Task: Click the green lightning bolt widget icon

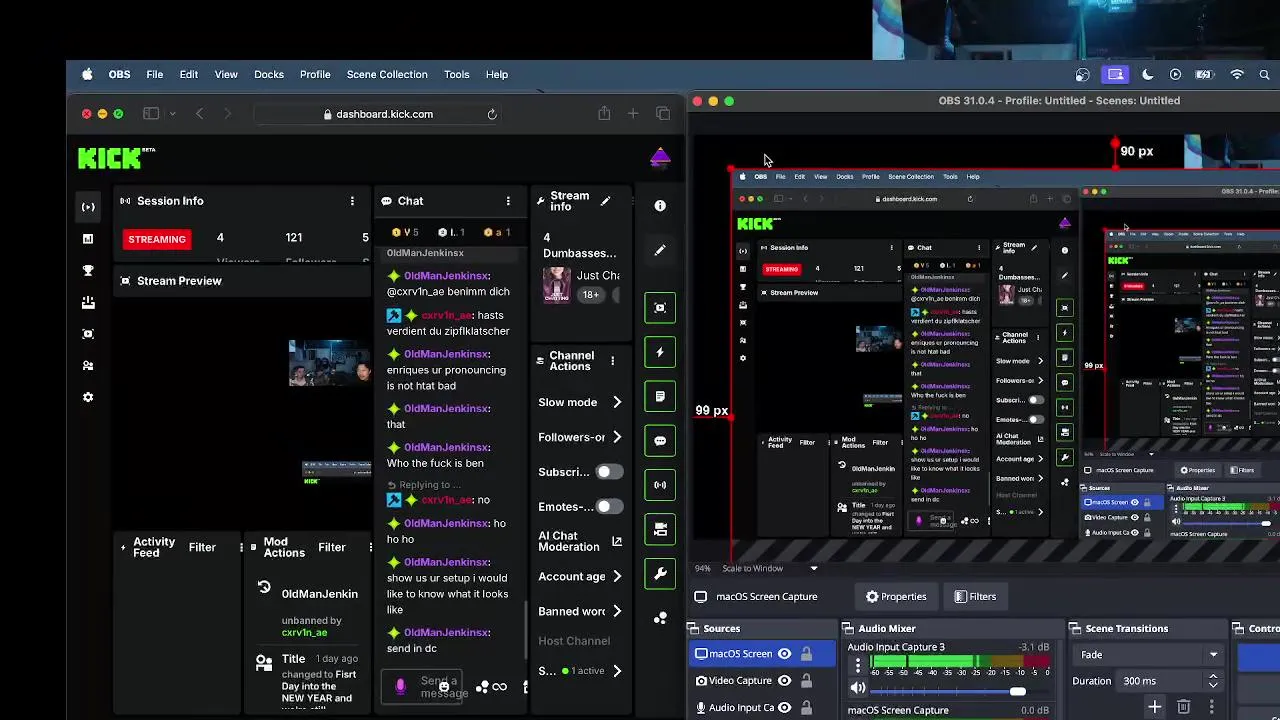Action: point(660,352)
